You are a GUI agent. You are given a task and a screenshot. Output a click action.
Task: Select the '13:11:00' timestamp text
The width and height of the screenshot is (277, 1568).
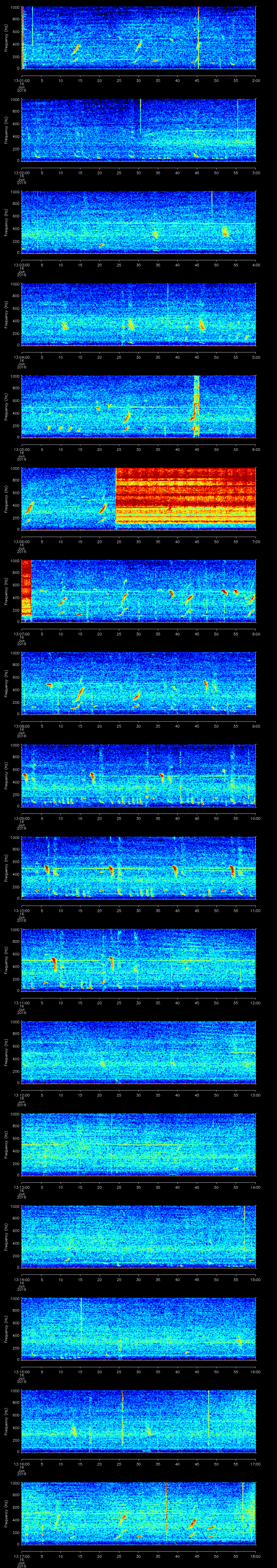click(21, 1003)
